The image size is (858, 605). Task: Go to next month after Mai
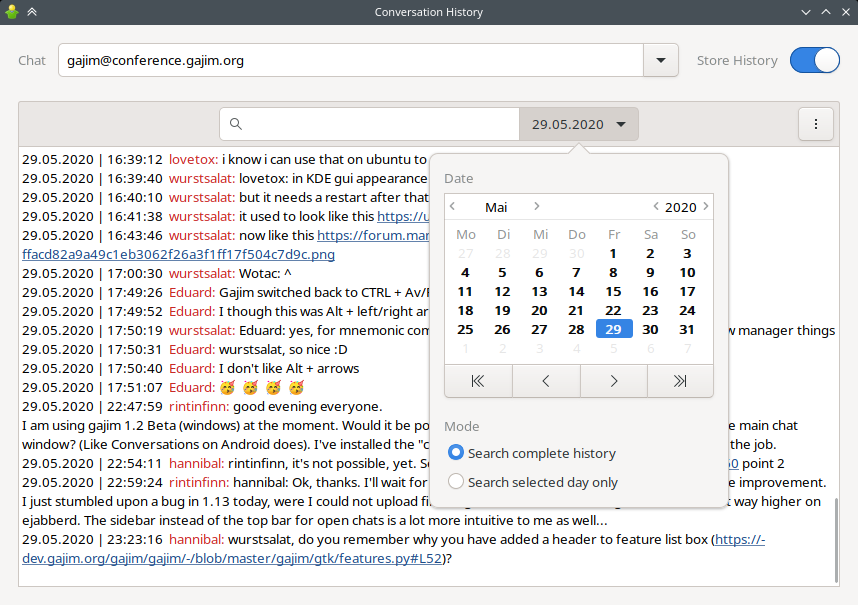point(537,206)
